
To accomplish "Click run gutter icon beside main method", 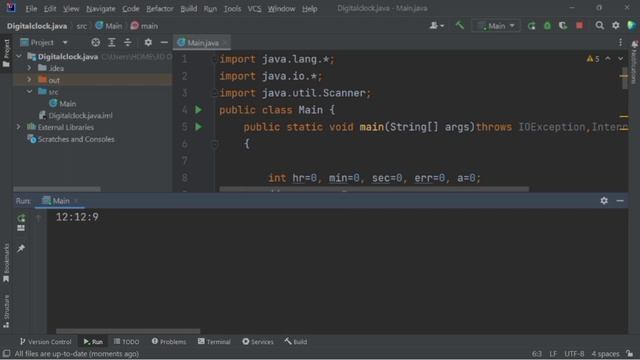I will coord(198,127).
